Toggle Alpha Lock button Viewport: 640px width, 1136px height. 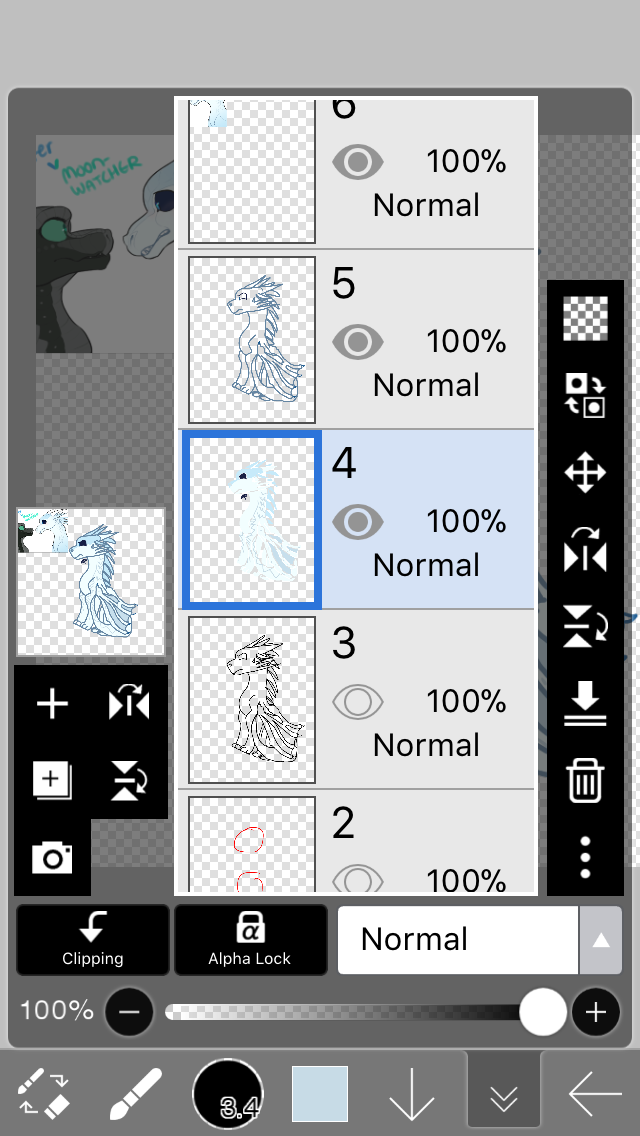click(250, 940)
